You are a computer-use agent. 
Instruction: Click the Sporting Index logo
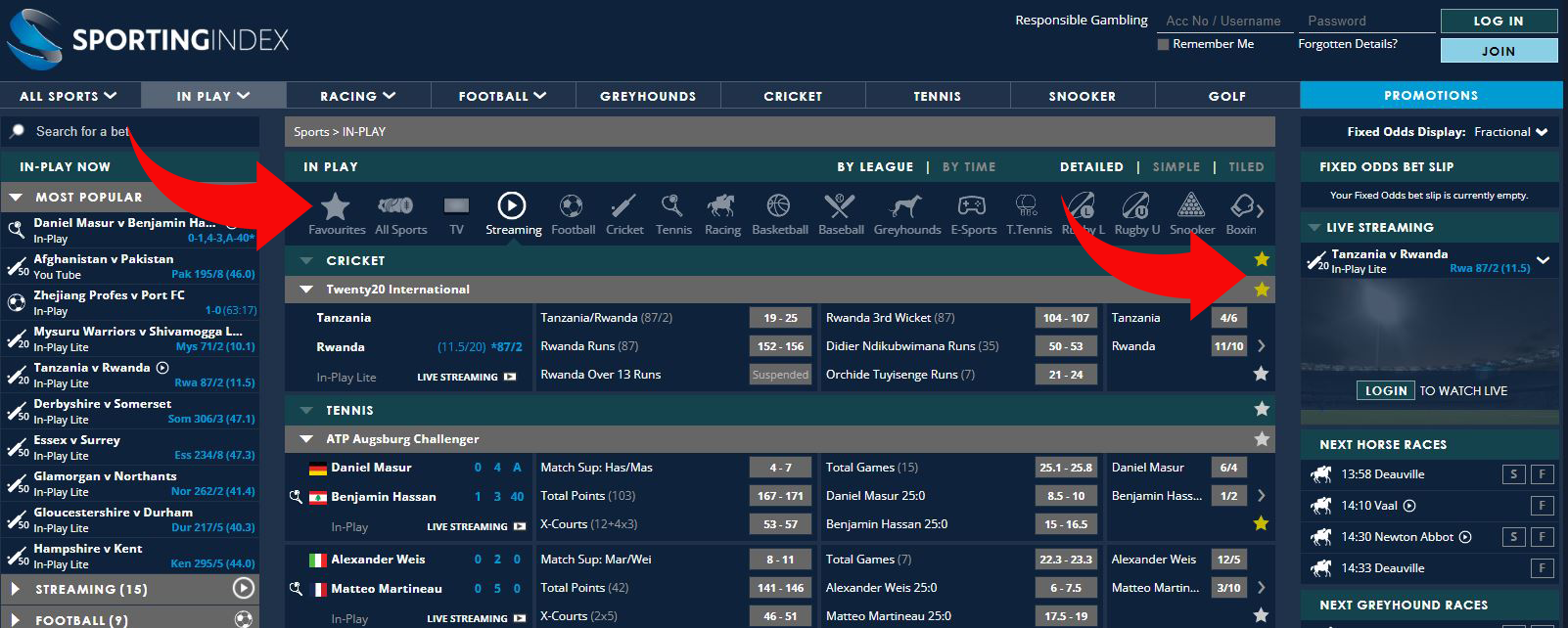[149, 39]
